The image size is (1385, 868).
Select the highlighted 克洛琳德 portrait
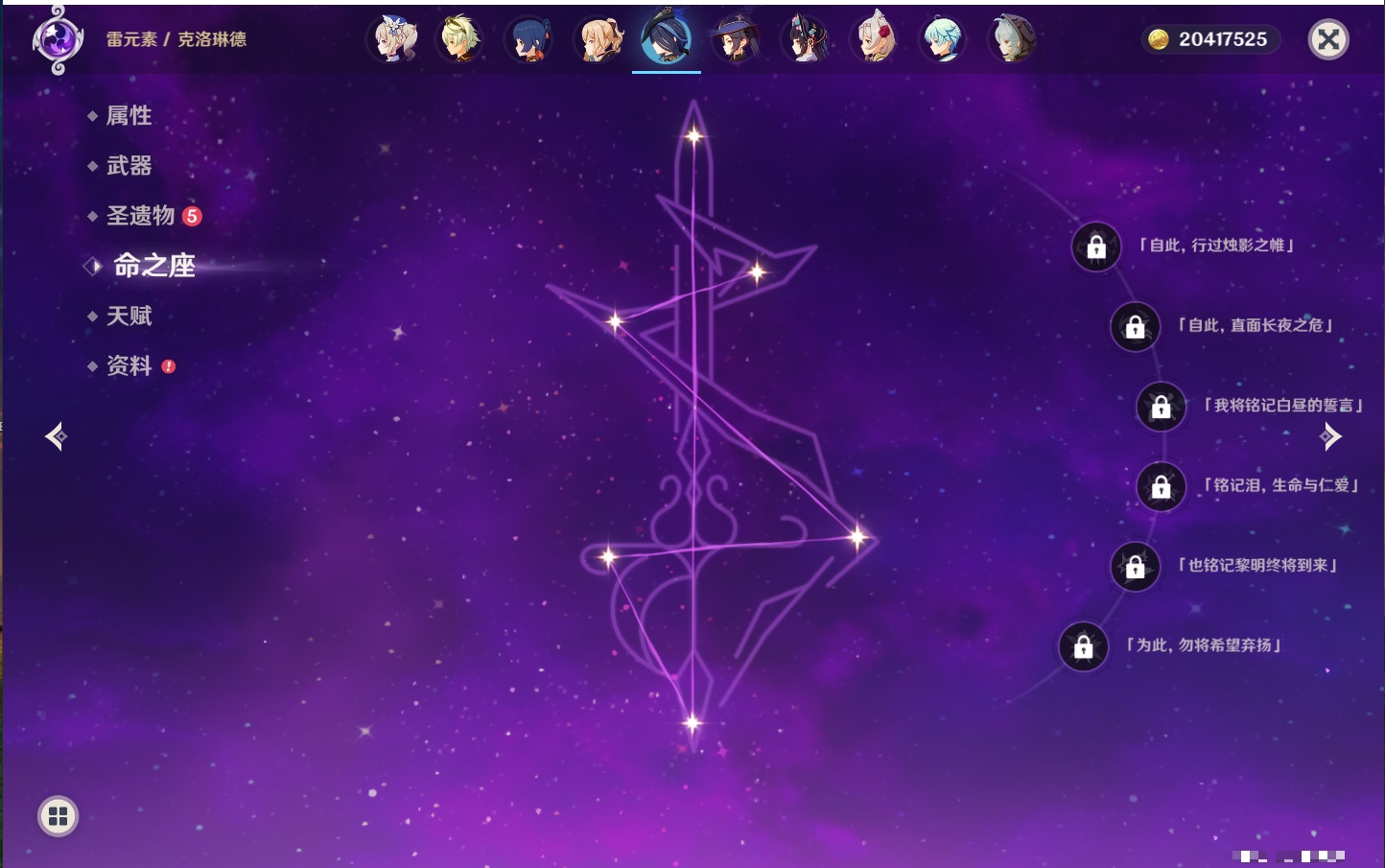tap(667, 38)
